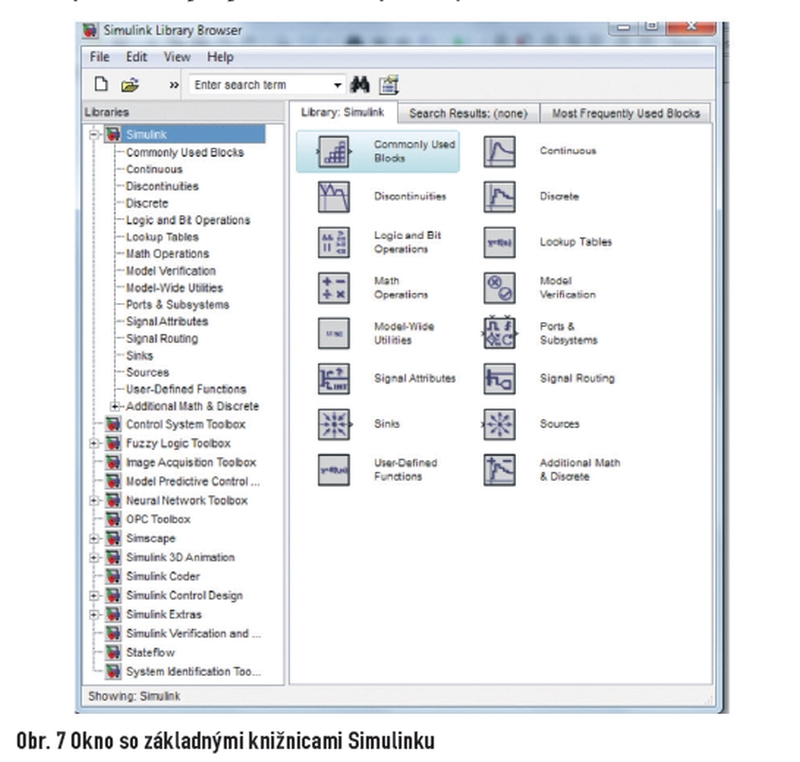Open the Discontinuities library icon
This screenshot has width=800, height=762.
click(334, 197)
